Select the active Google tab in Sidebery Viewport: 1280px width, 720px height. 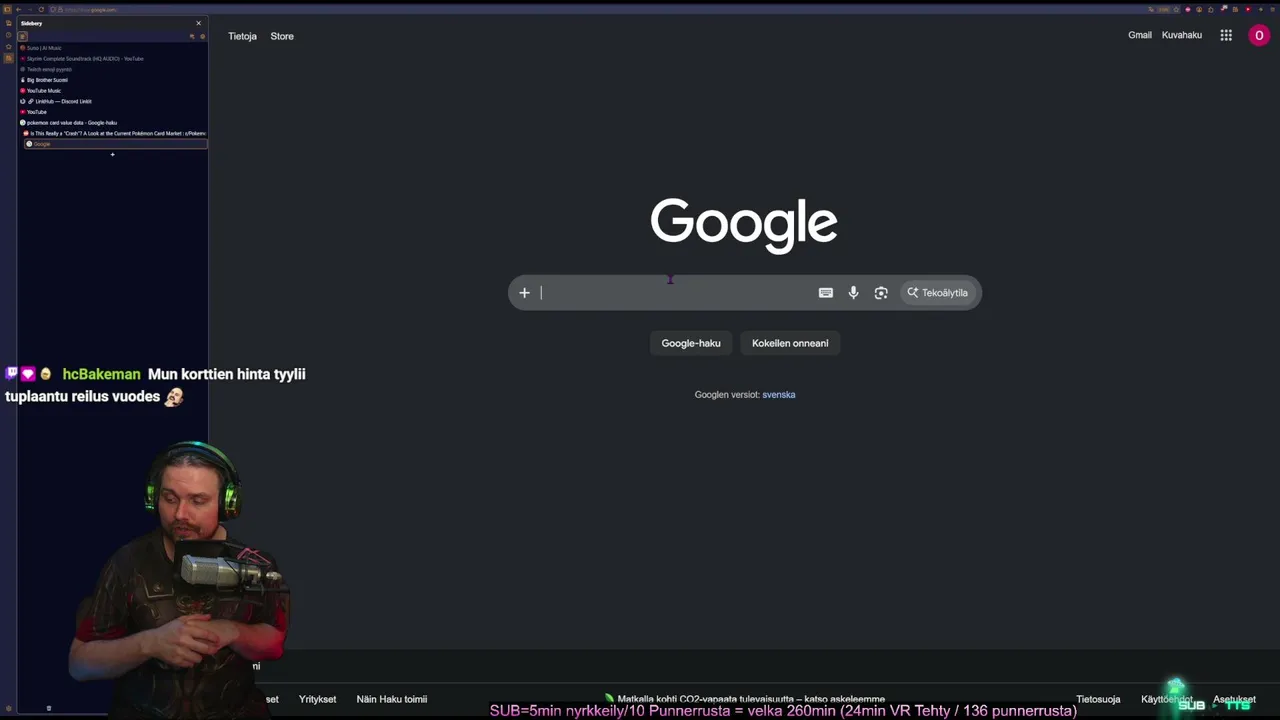(x=116, y=144)
